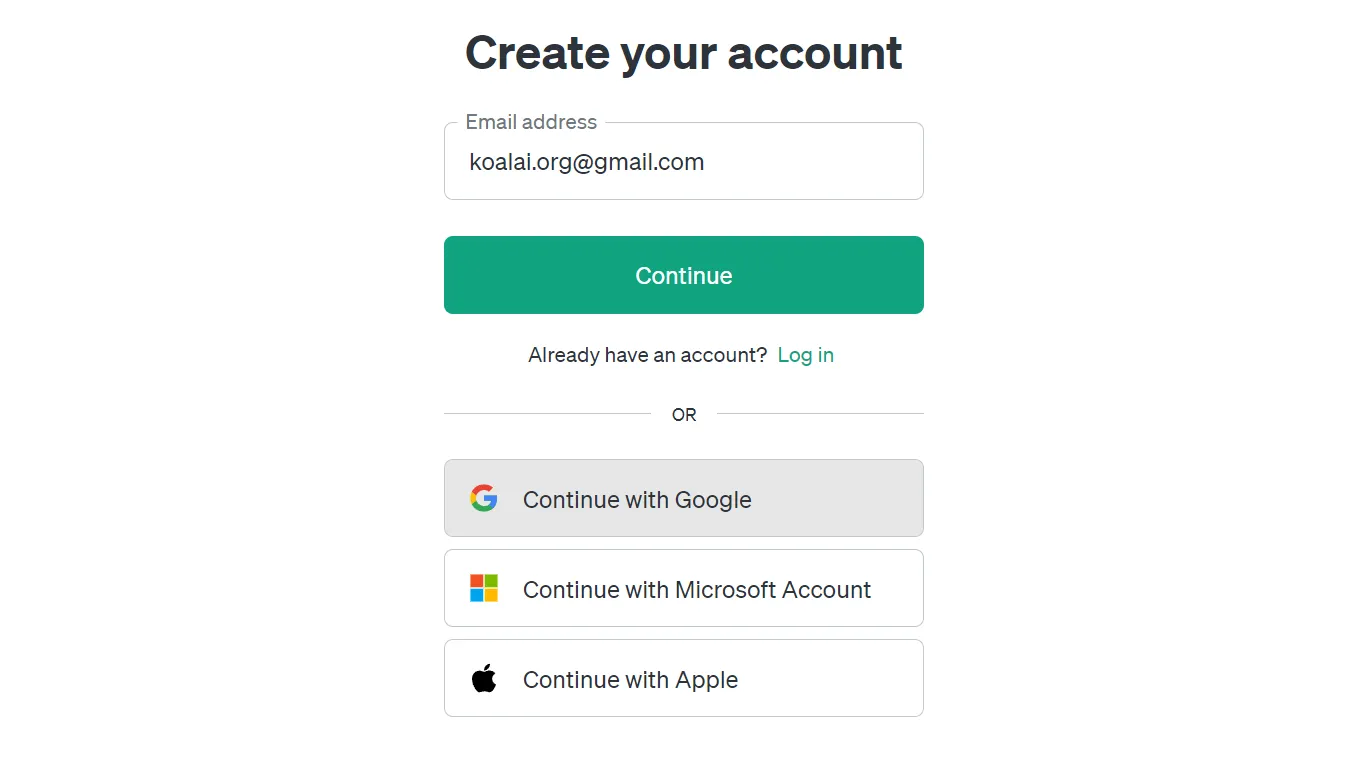Click the floating Email address label
Screen dimensions: 1365x762
[531, 122]
